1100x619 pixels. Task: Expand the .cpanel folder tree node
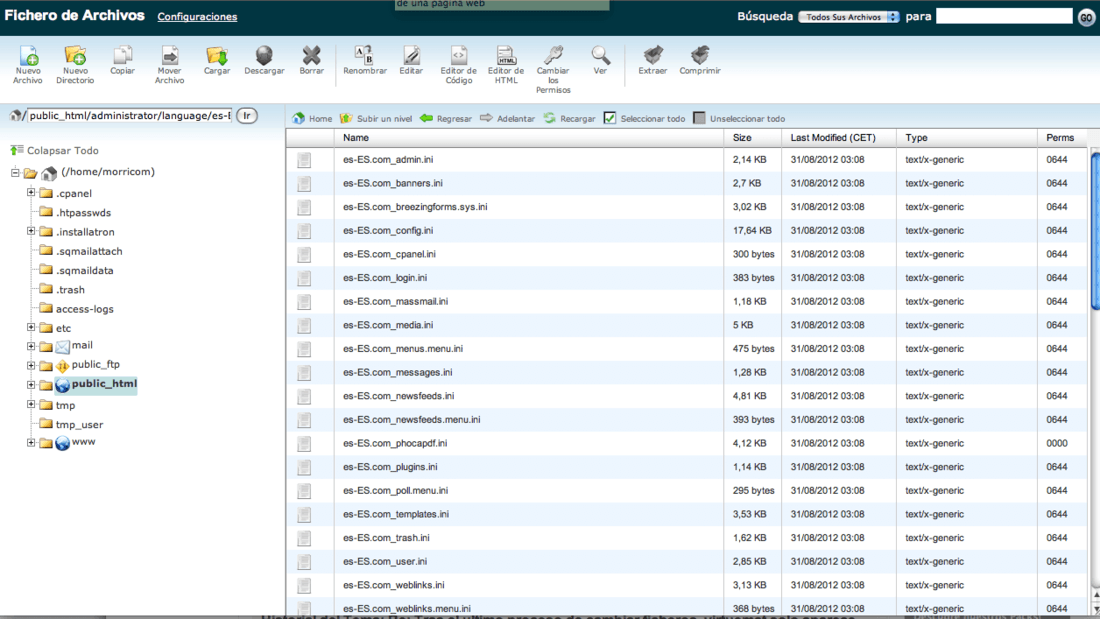point(31,193)
